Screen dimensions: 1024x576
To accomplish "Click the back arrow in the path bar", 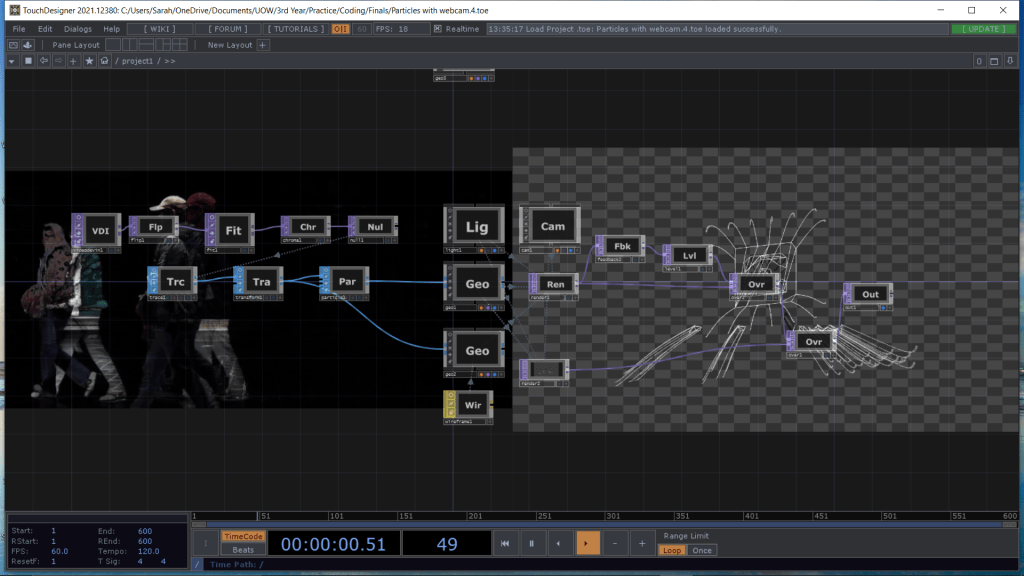I will click(43, 61).
